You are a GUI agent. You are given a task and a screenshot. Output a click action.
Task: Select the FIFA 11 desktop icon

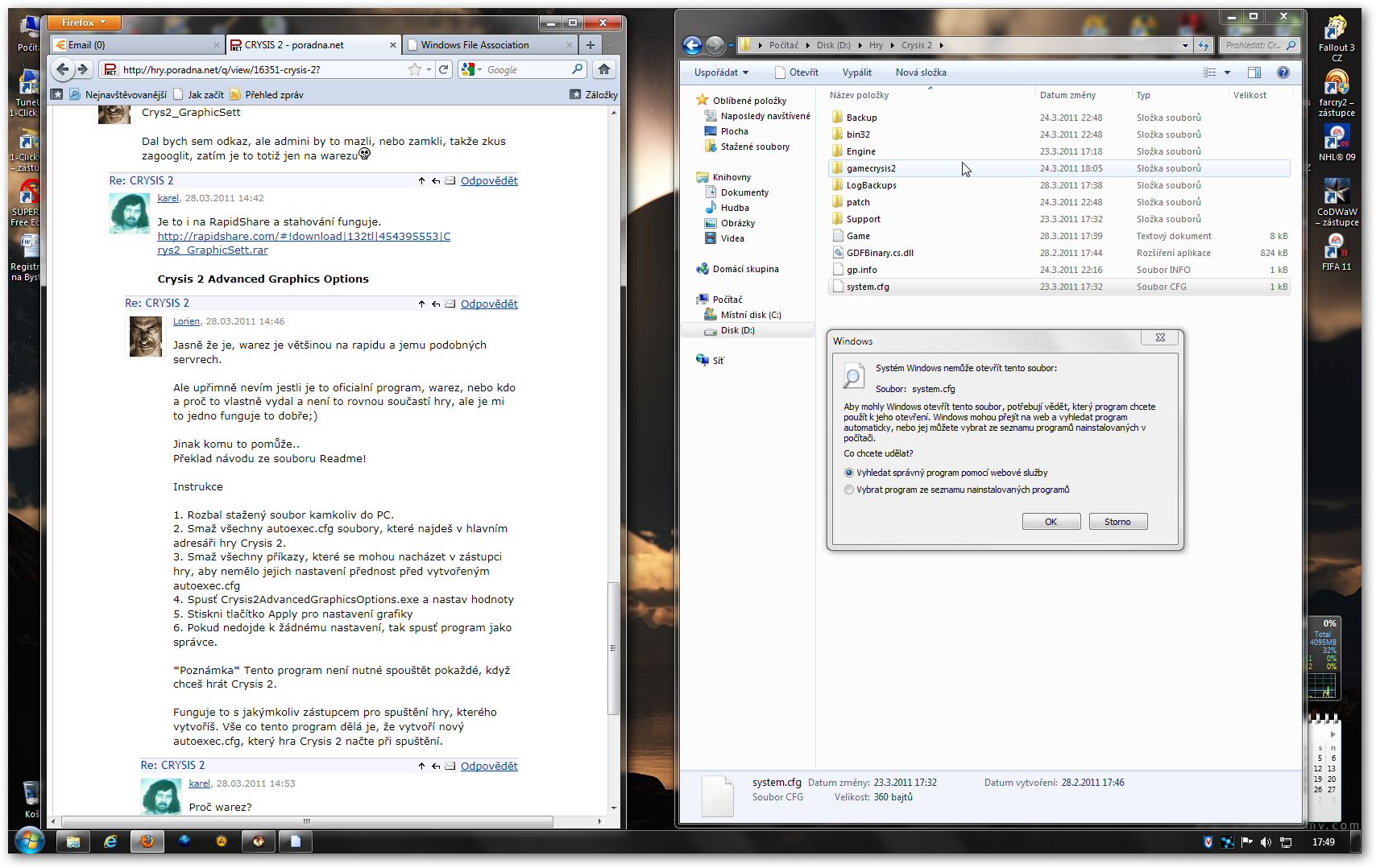pos(1337,252)
